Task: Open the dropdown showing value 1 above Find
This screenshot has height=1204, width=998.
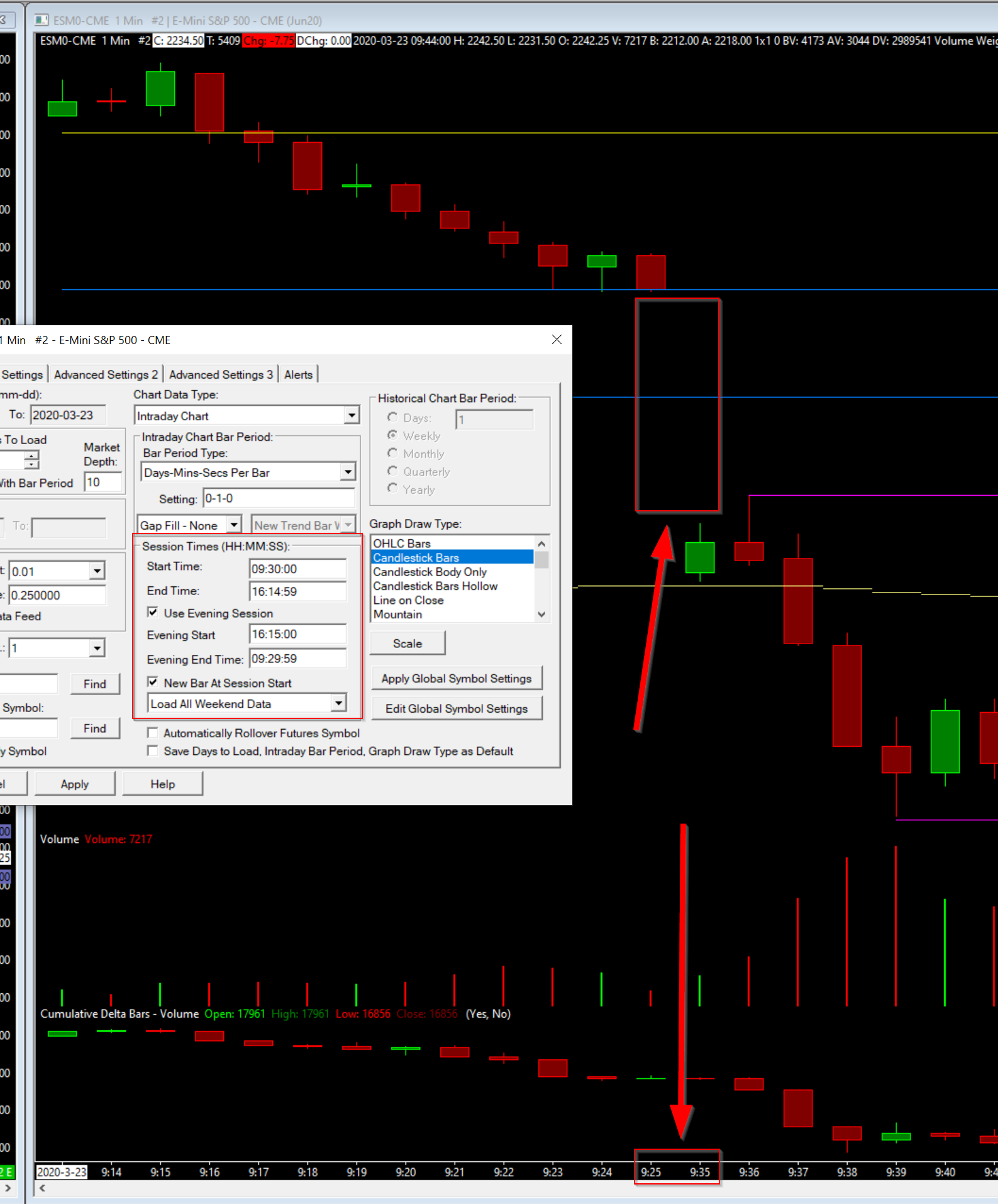Action: click(x=97, y=648)
